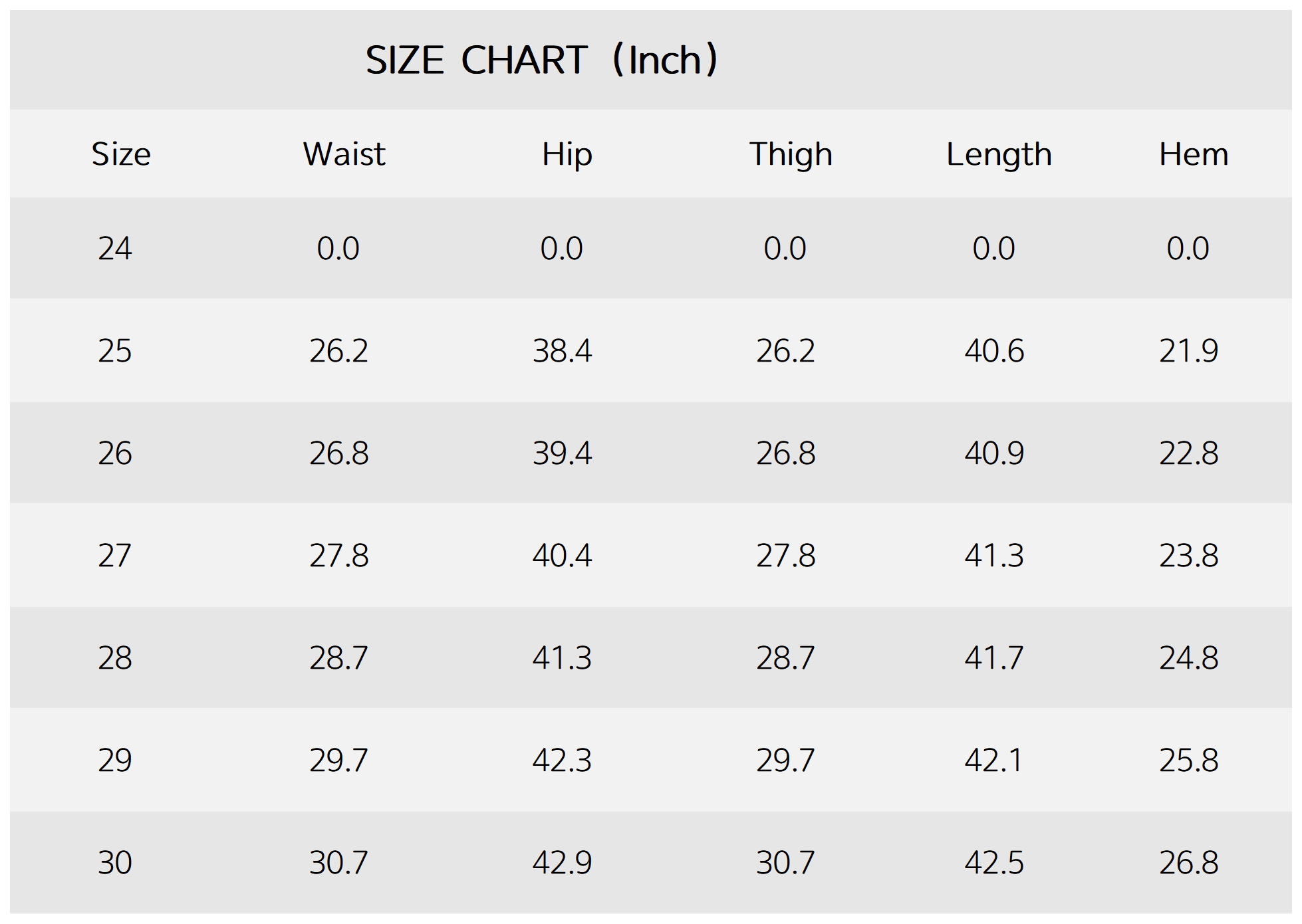Select the Hip column header
This screenshot has height=924, width=1302.
point(567,154)
